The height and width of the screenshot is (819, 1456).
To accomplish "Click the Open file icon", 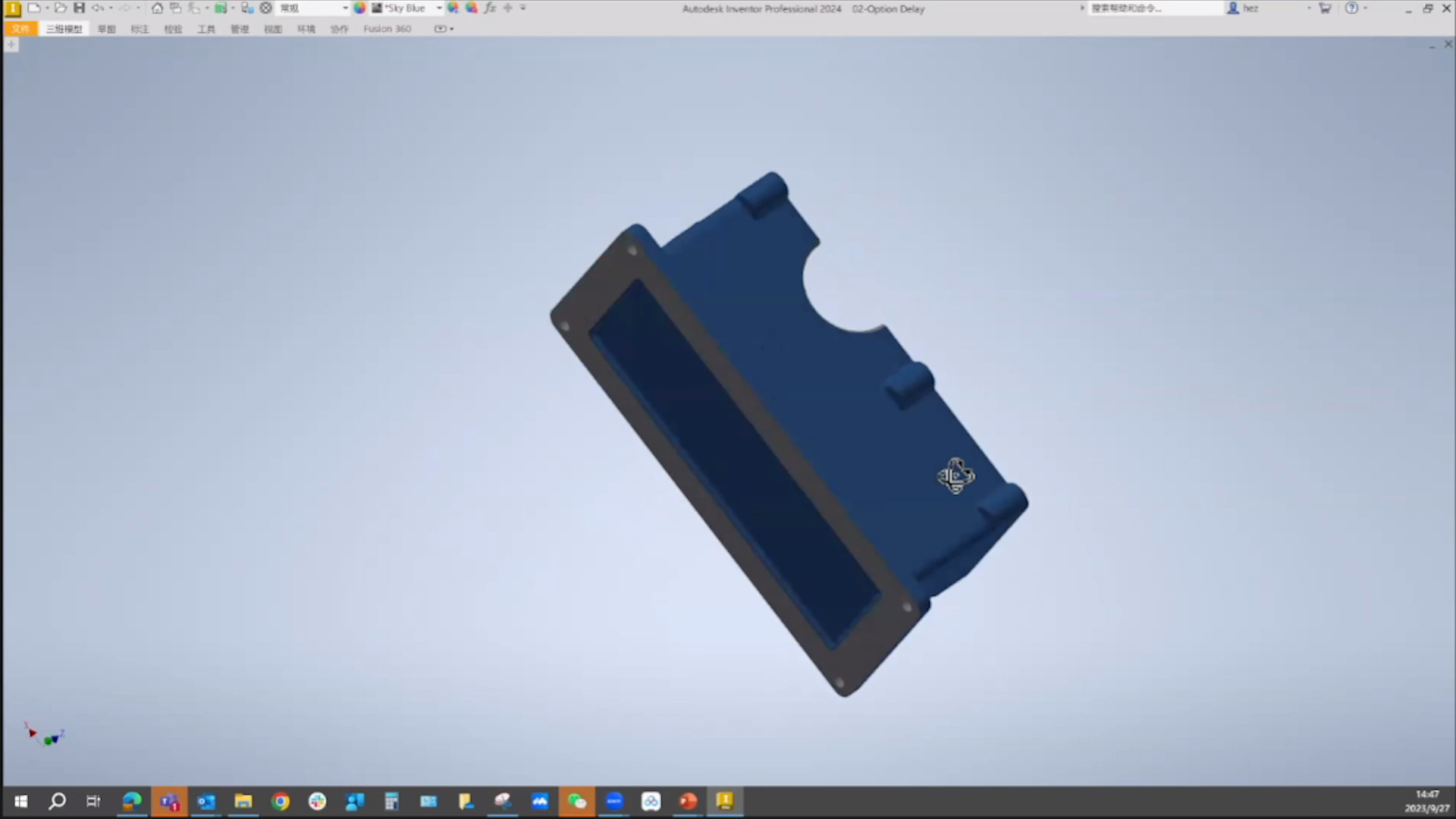I will coord(59,8).
